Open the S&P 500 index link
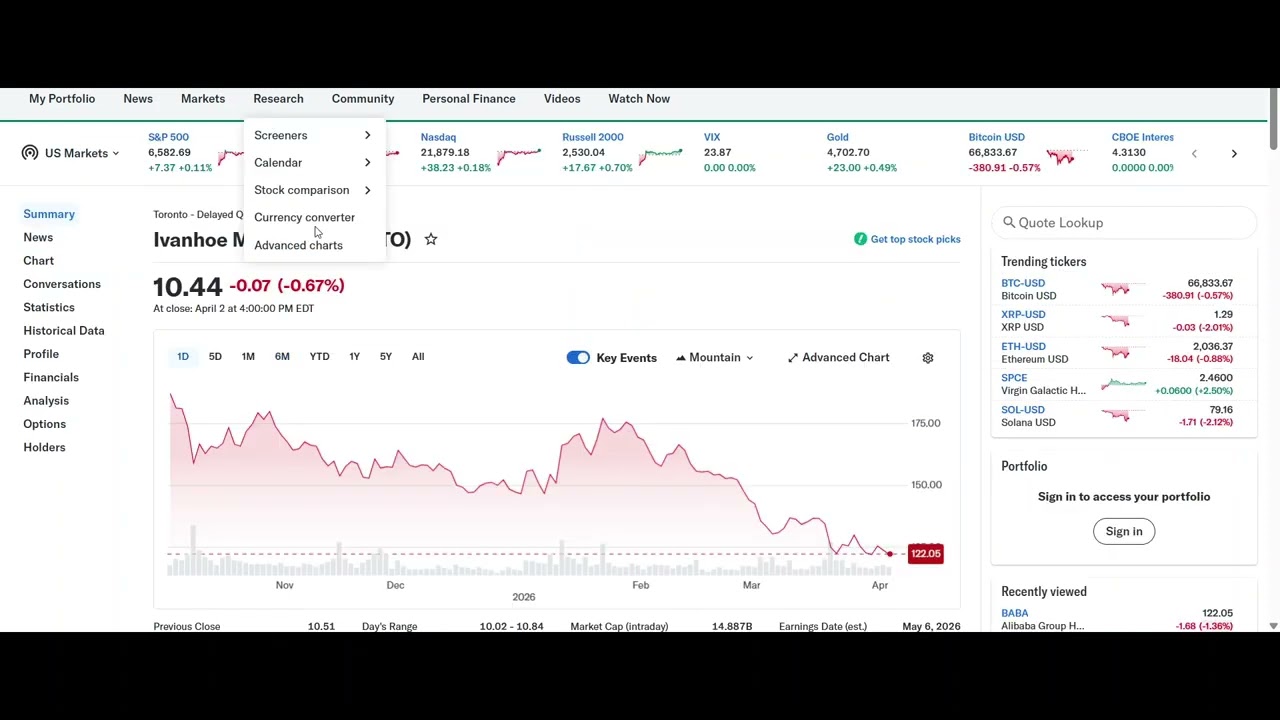1280x720 pixels. (x=168, y=137)
